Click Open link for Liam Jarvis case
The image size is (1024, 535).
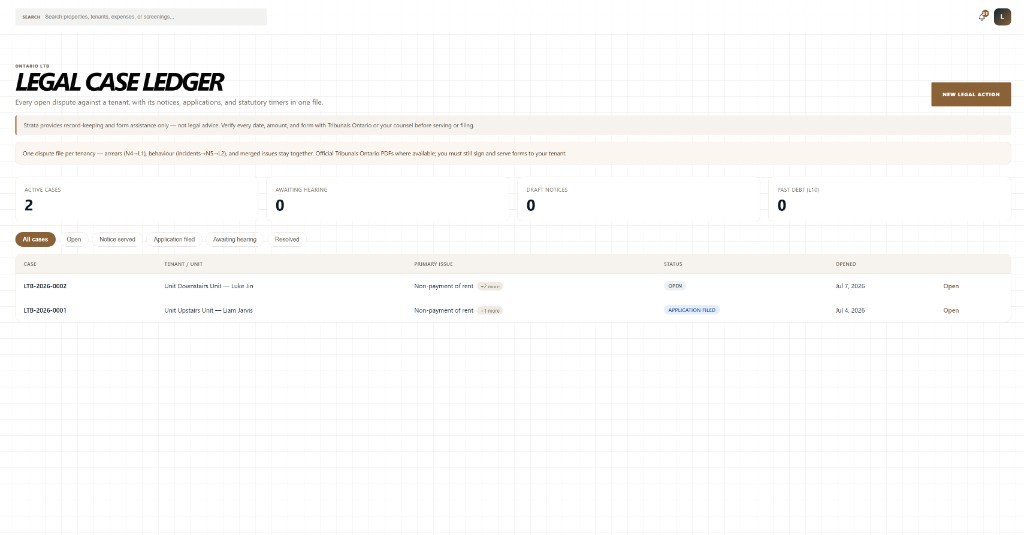click(x=951, y=310)
